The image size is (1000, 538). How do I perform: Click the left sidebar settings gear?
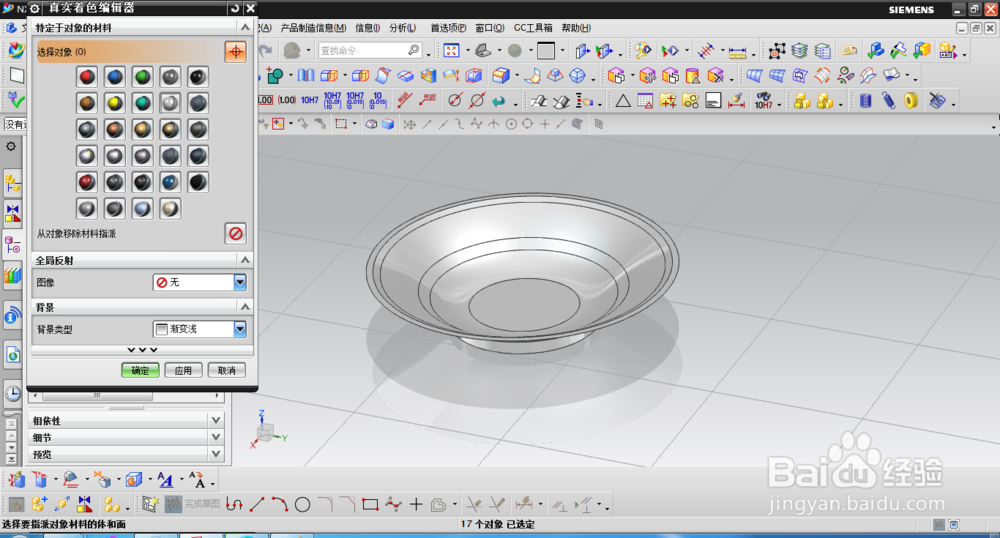[11, 147]
